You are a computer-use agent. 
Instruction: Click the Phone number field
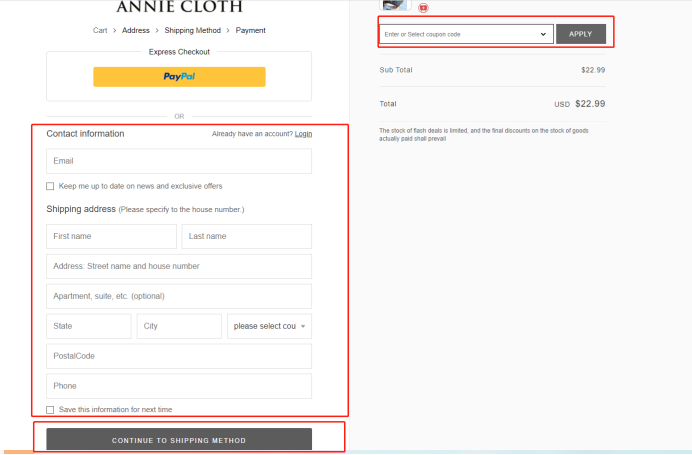pos(179,386)
